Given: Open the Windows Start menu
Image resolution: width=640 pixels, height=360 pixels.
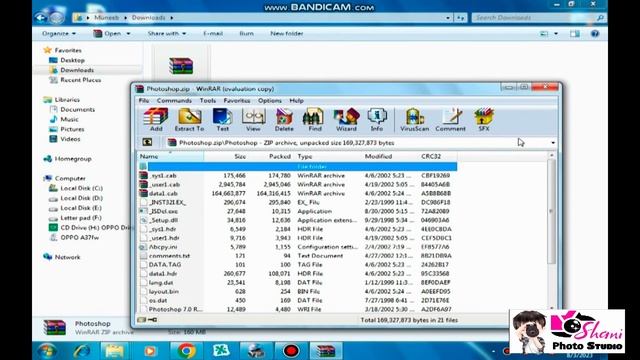Looking at the screenshot, I should click(x=47, y=351).
